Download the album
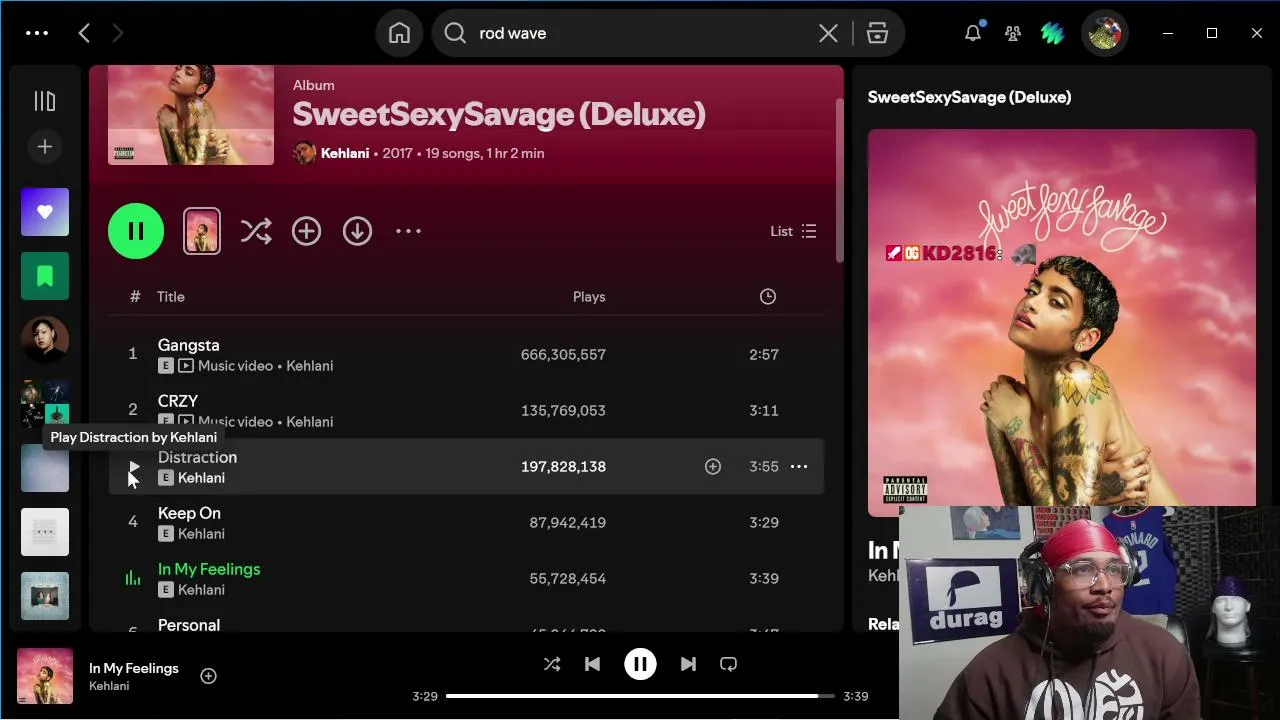The height and width of the screenshot is (720, 1280). (x=357, y=231)
